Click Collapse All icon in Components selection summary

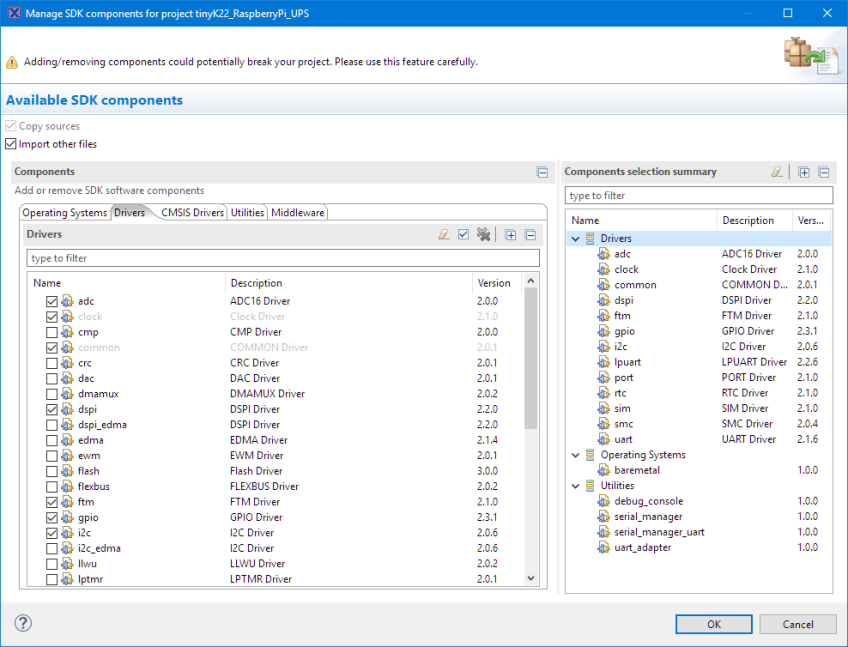pos(824,172)
